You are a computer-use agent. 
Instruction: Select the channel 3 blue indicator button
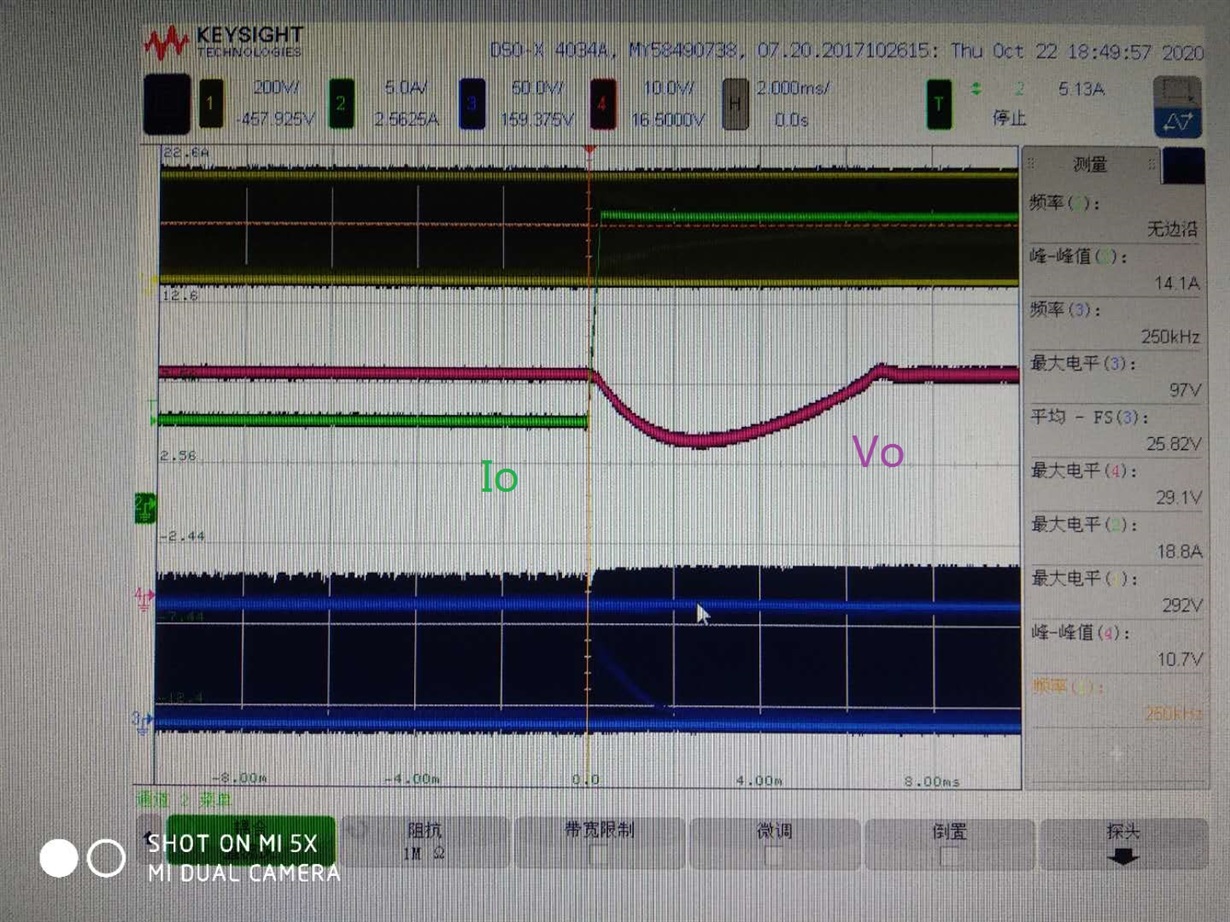click(473, 104)
